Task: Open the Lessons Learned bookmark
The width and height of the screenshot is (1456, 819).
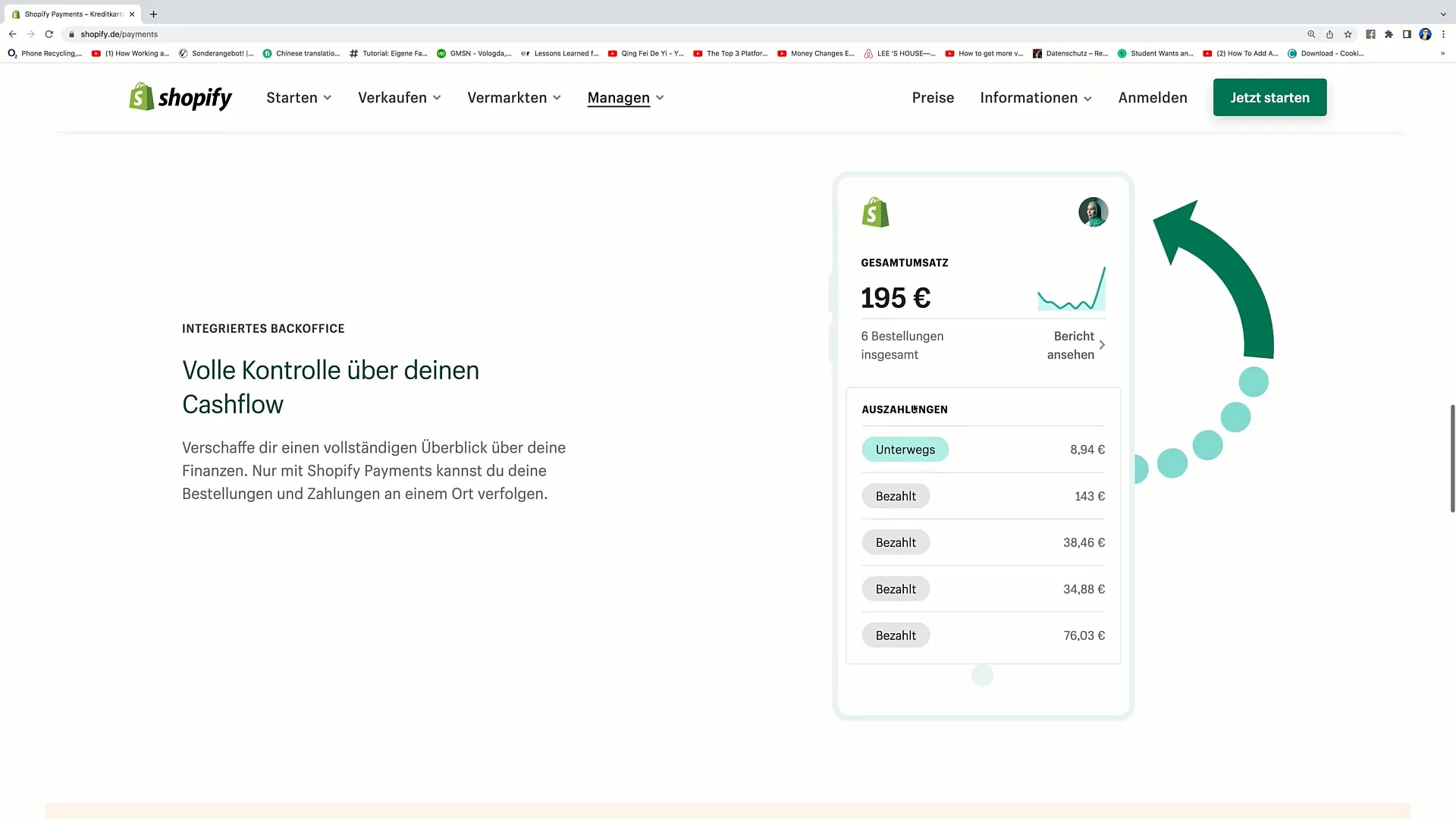Action: [x=560, y=53]
